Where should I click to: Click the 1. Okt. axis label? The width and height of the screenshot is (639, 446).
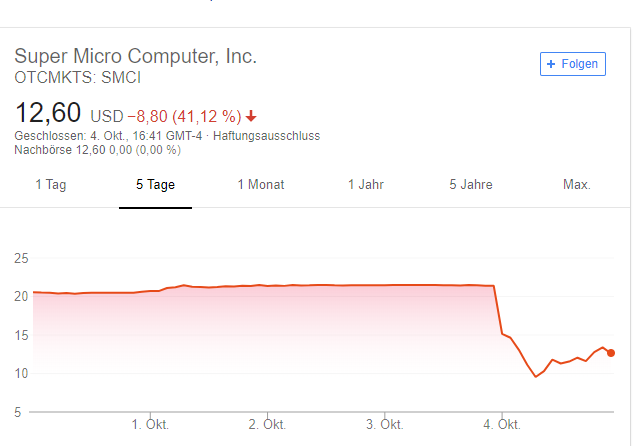pos(150,425)
